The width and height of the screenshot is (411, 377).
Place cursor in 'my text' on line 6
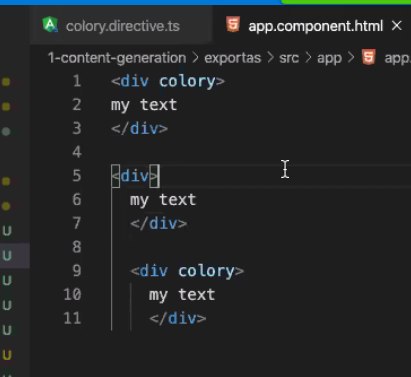tap(163, 200)
